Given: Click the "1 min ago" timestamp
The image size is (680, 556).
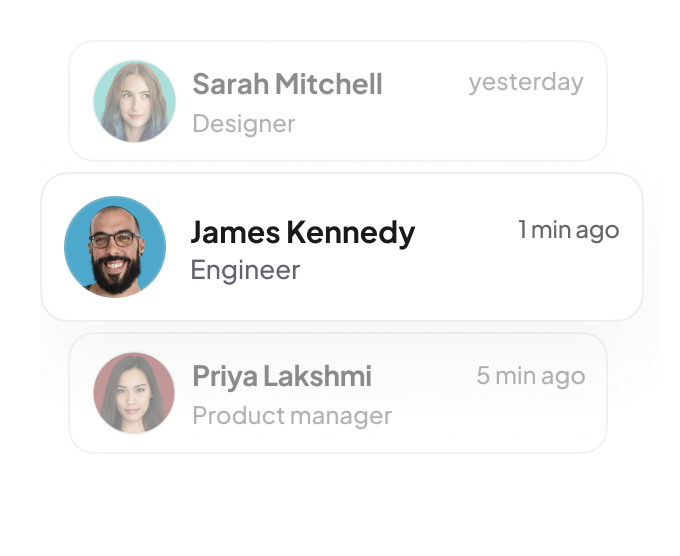Looking at the screenshot, I should (x=568, y=230).
